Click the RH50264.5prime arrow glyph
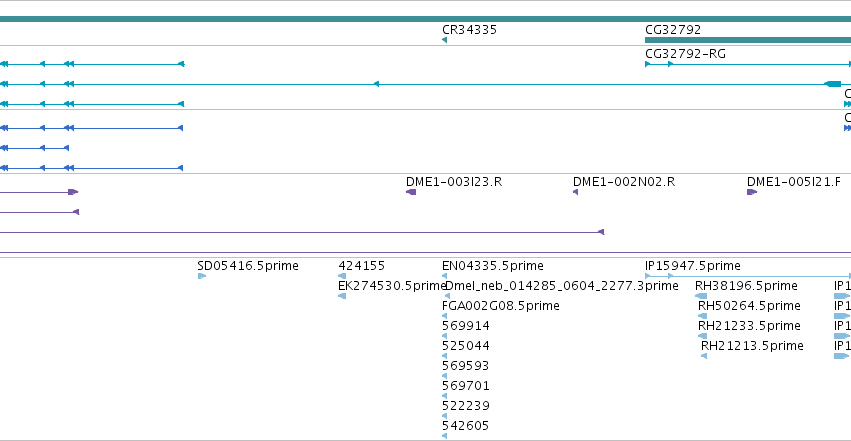Image resolution: width=851 pixels, height=441 pixels. pyautogui.click(x=702, y=316)
